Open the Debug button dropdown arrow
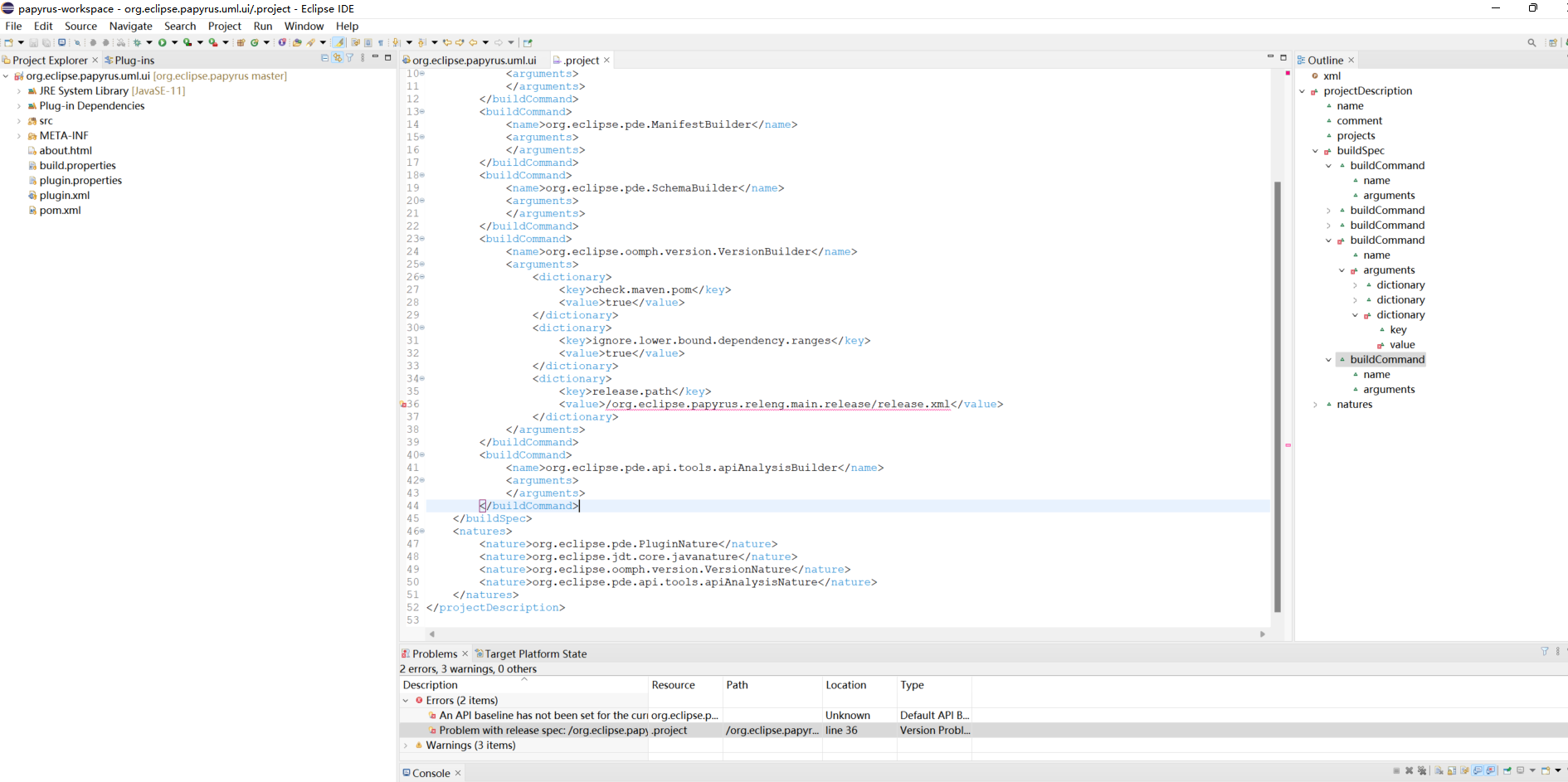Image resolution: width=1568 pixels, height=782 pixels. click(149, 42)
